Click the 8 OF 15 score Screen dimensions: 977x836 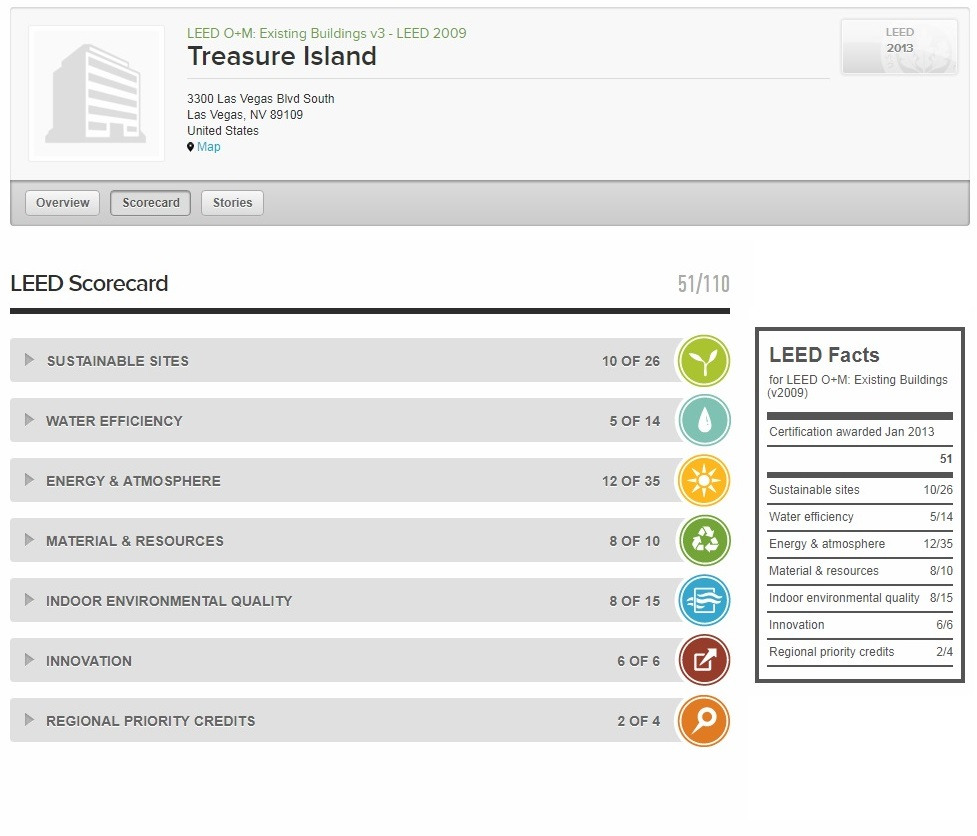click(x=634, y=601)
